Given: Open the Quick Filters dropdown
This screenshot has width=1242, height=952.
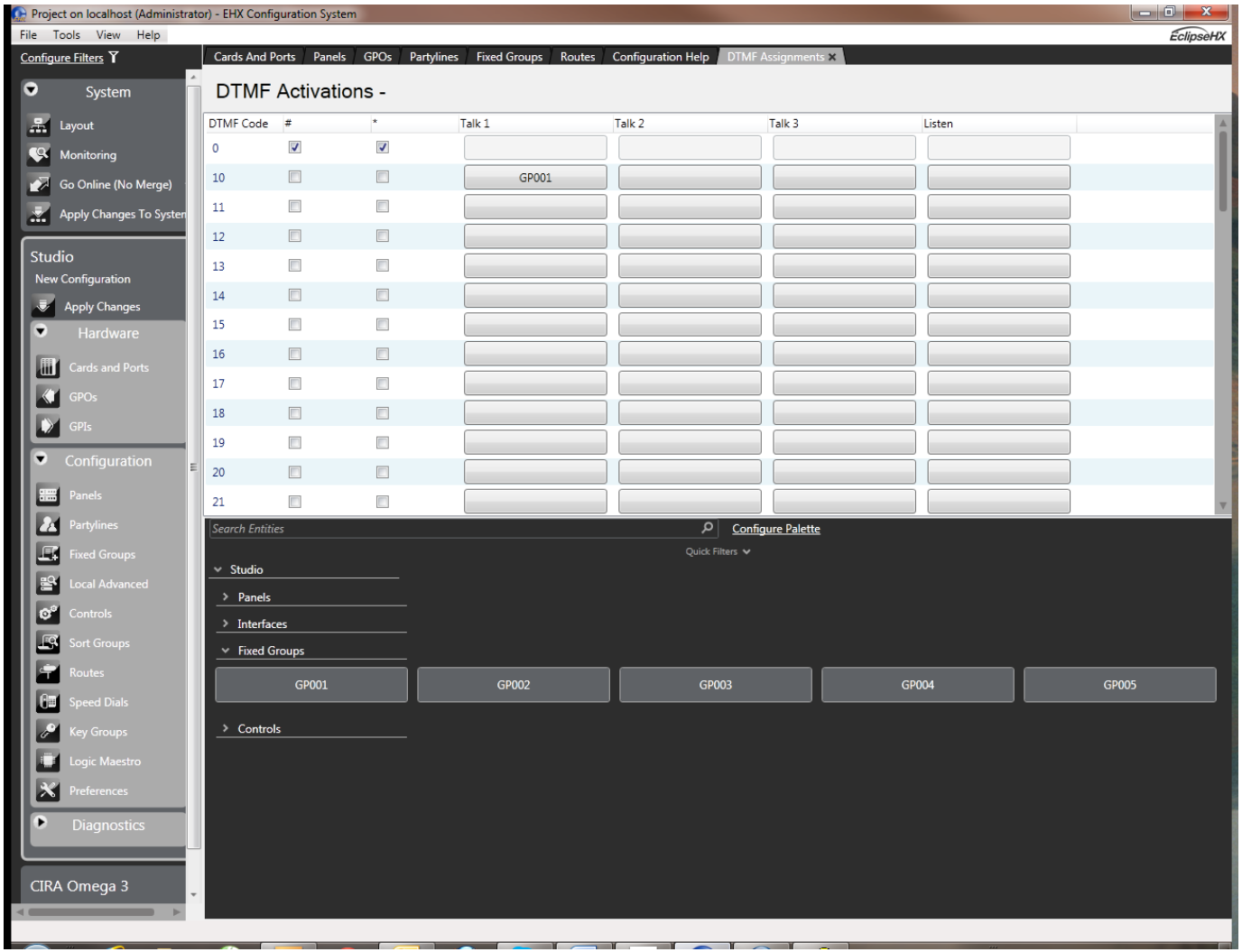Looking at the screenshot, I should tap(718, 551).
